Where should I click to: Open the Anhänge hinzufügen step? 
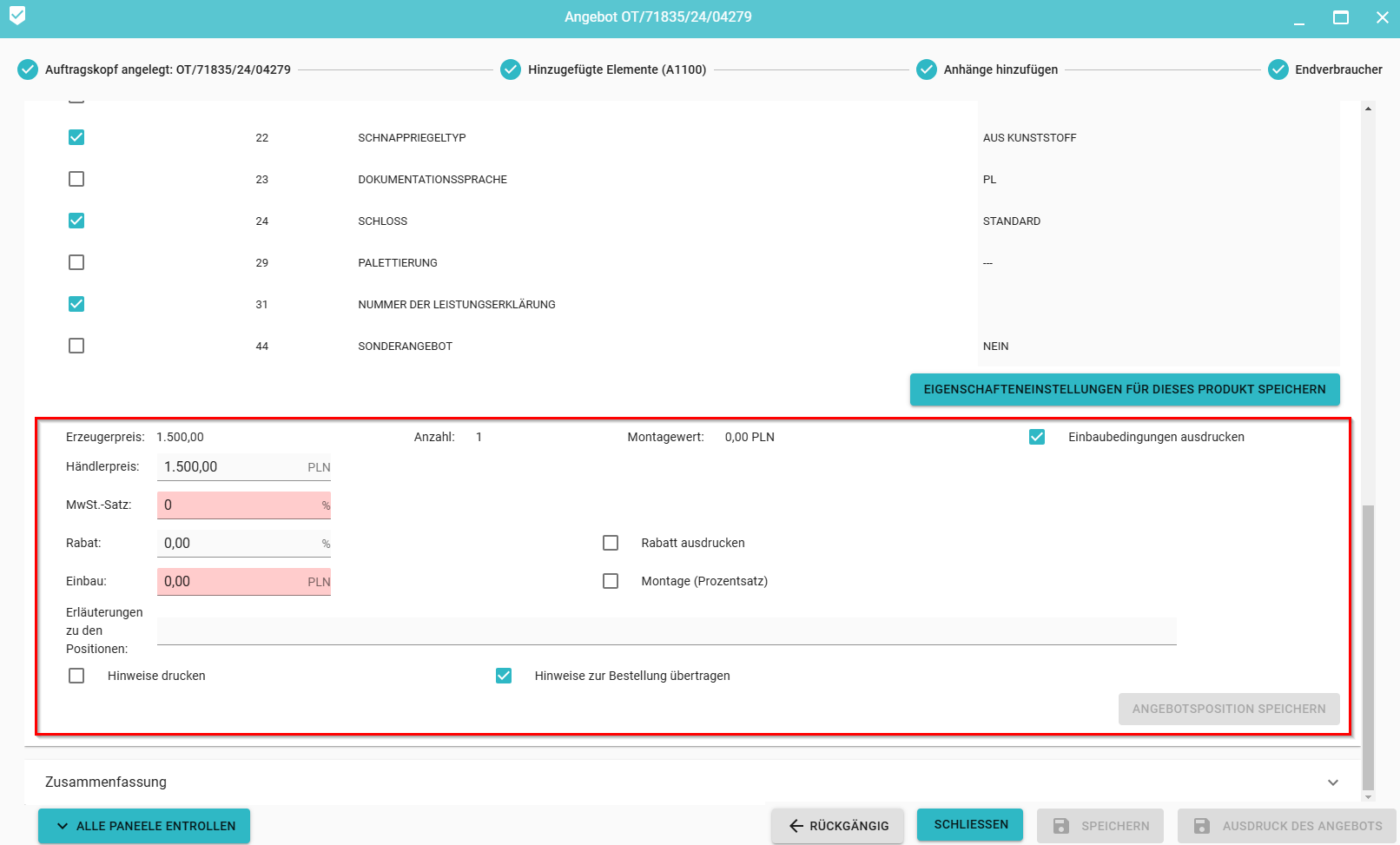click(x=1000, y=69)
